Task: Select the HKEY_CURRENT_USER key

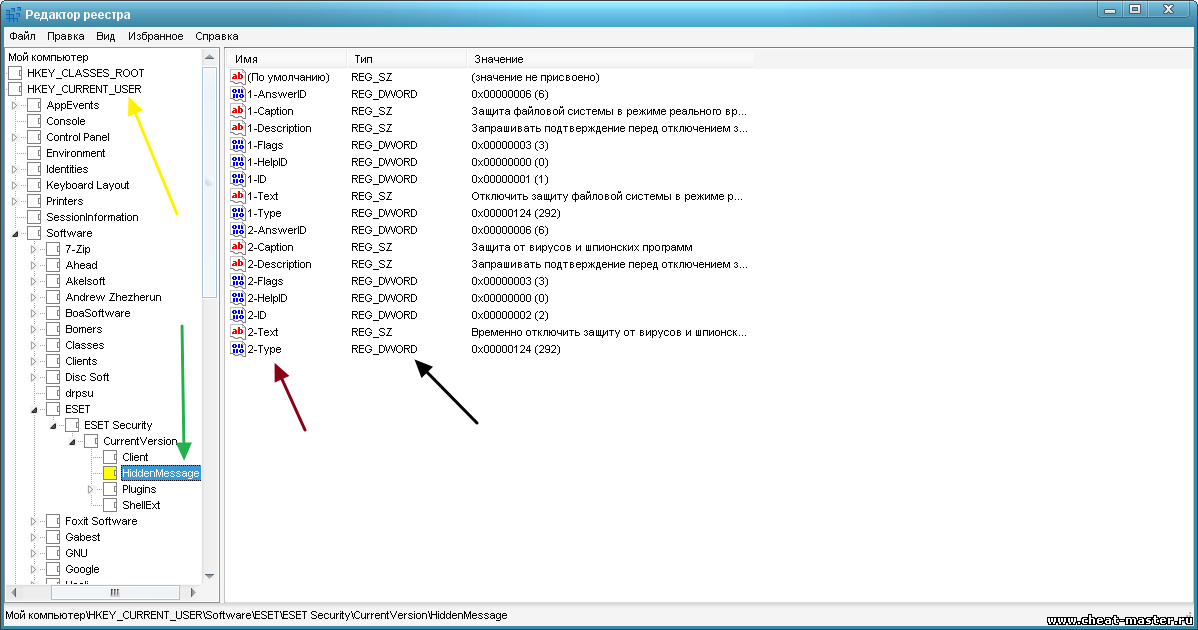Action: [x=84, y=89]
